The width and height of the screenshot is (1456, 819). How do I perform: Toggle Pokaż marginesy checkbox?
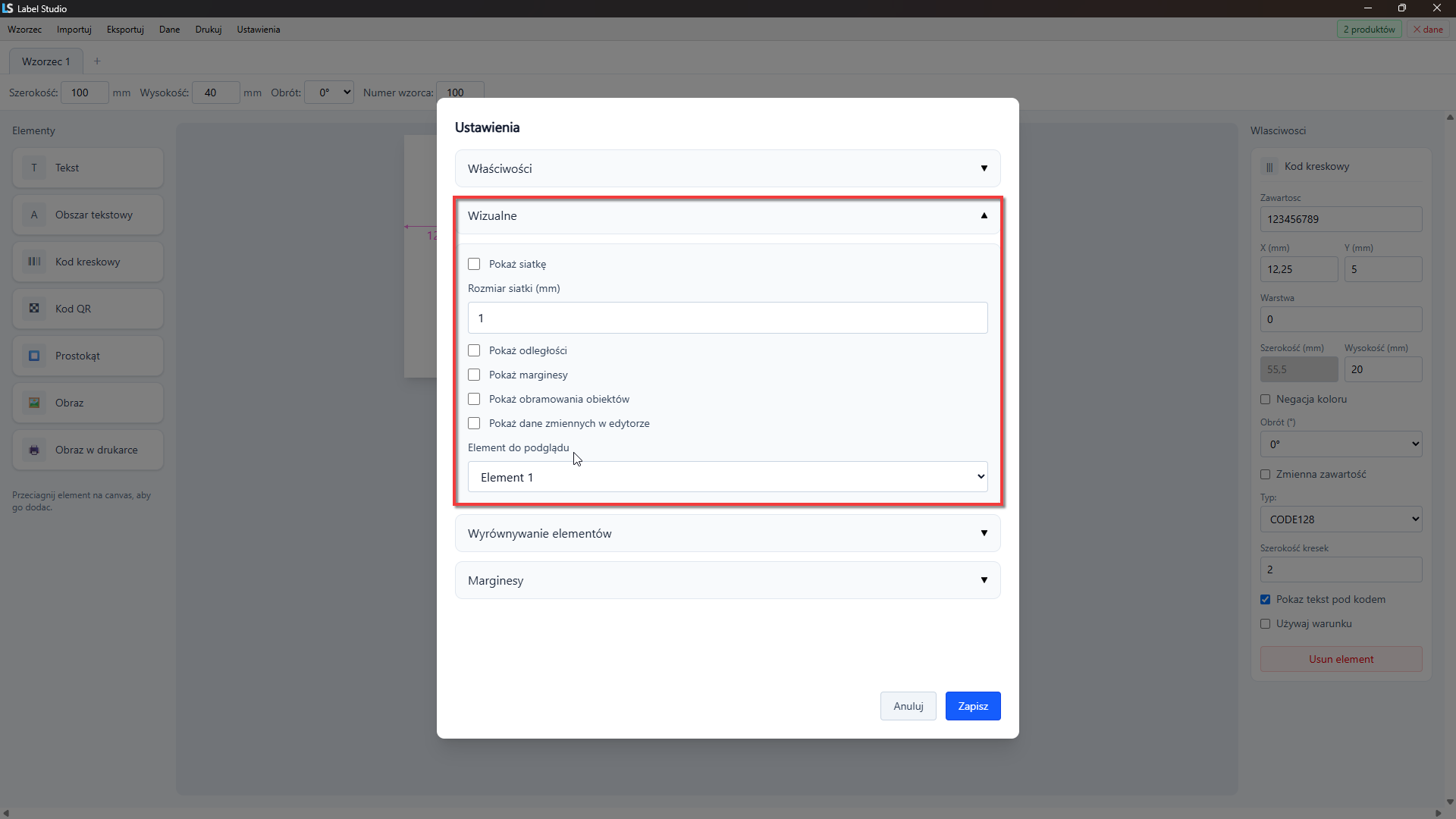474,375
